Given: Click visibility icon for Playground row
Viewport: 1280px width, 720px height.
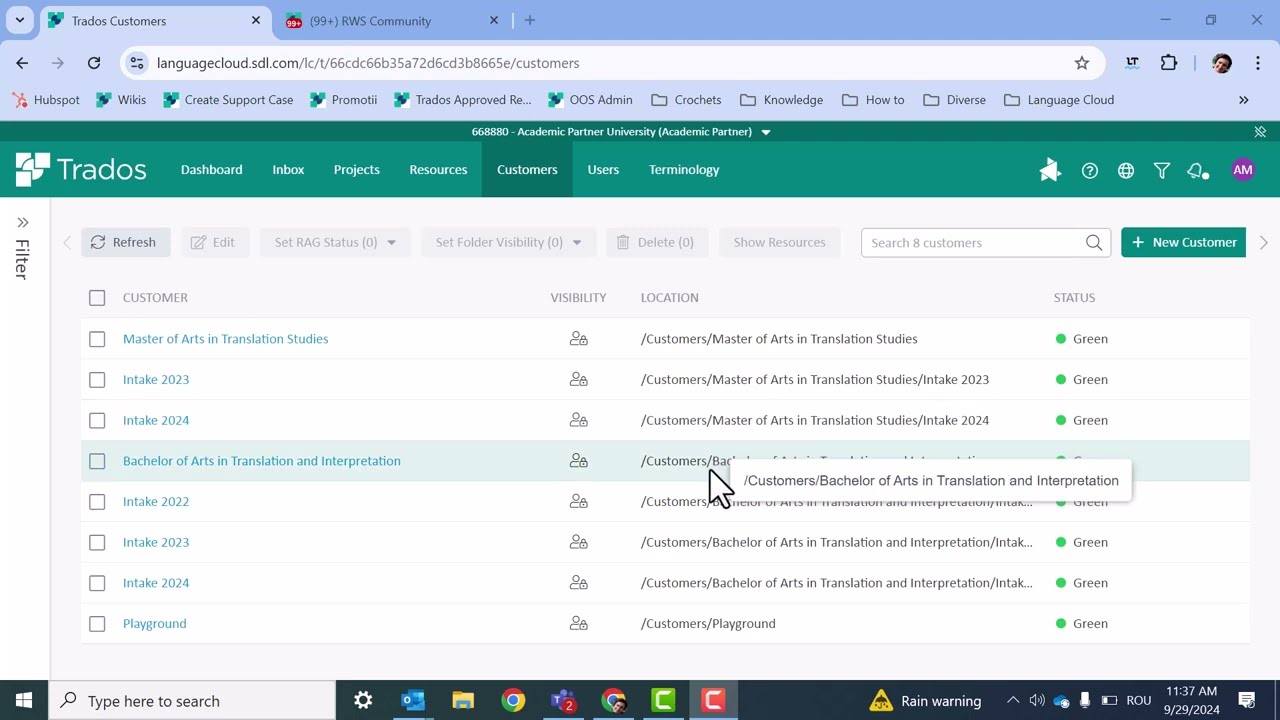Looking at the screenshot, I should pos(578,624).
